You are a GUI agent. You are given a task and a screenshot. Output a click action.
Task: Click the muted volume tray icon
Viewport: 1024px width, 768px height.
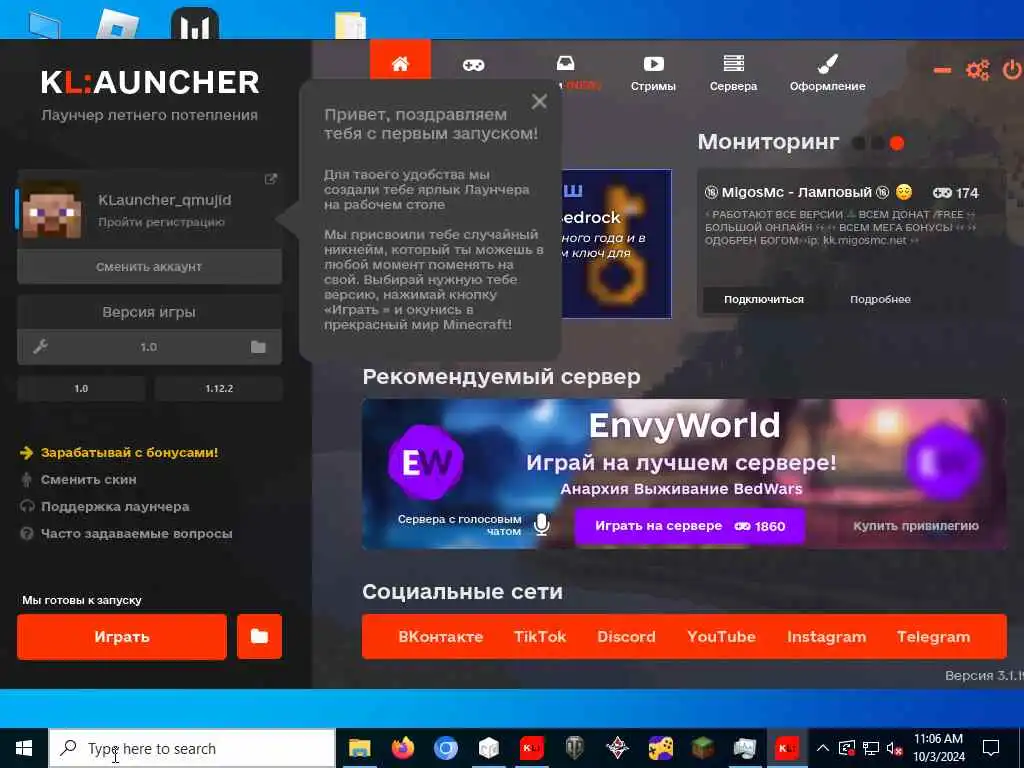(x=895, y=748)
